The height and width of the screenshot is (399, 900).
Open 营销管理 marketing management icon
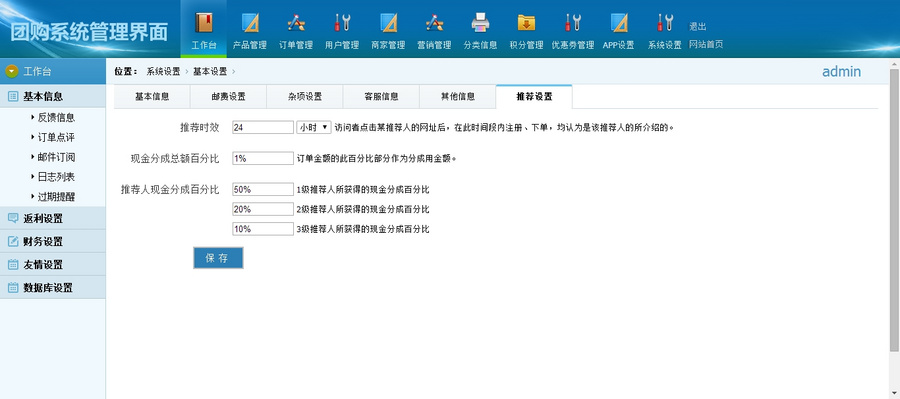point(435,23)
